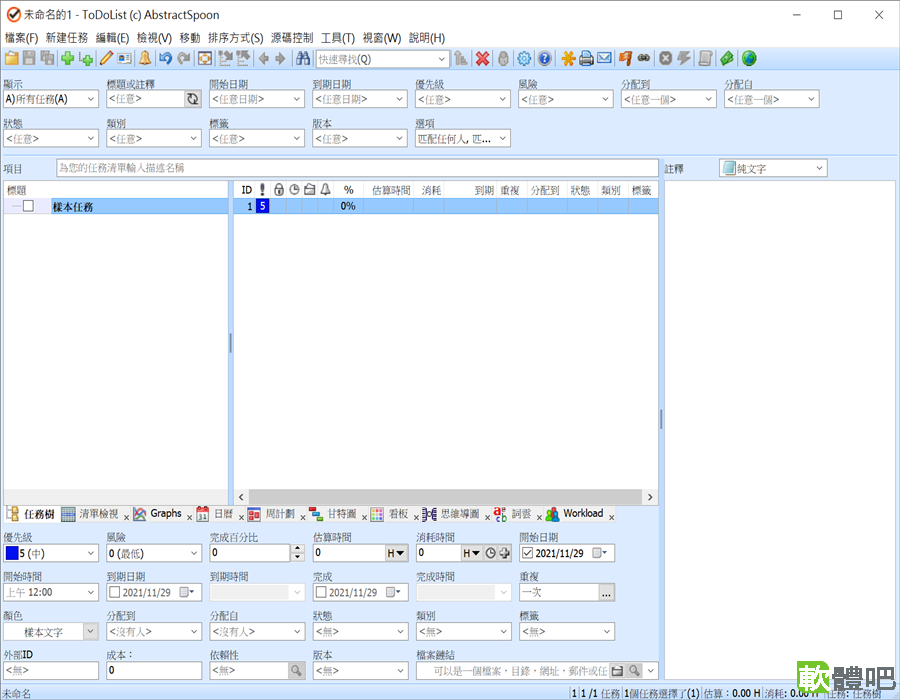
Task: Click the bell reminder icon in toolbar
Action: (x=145, y=59)
